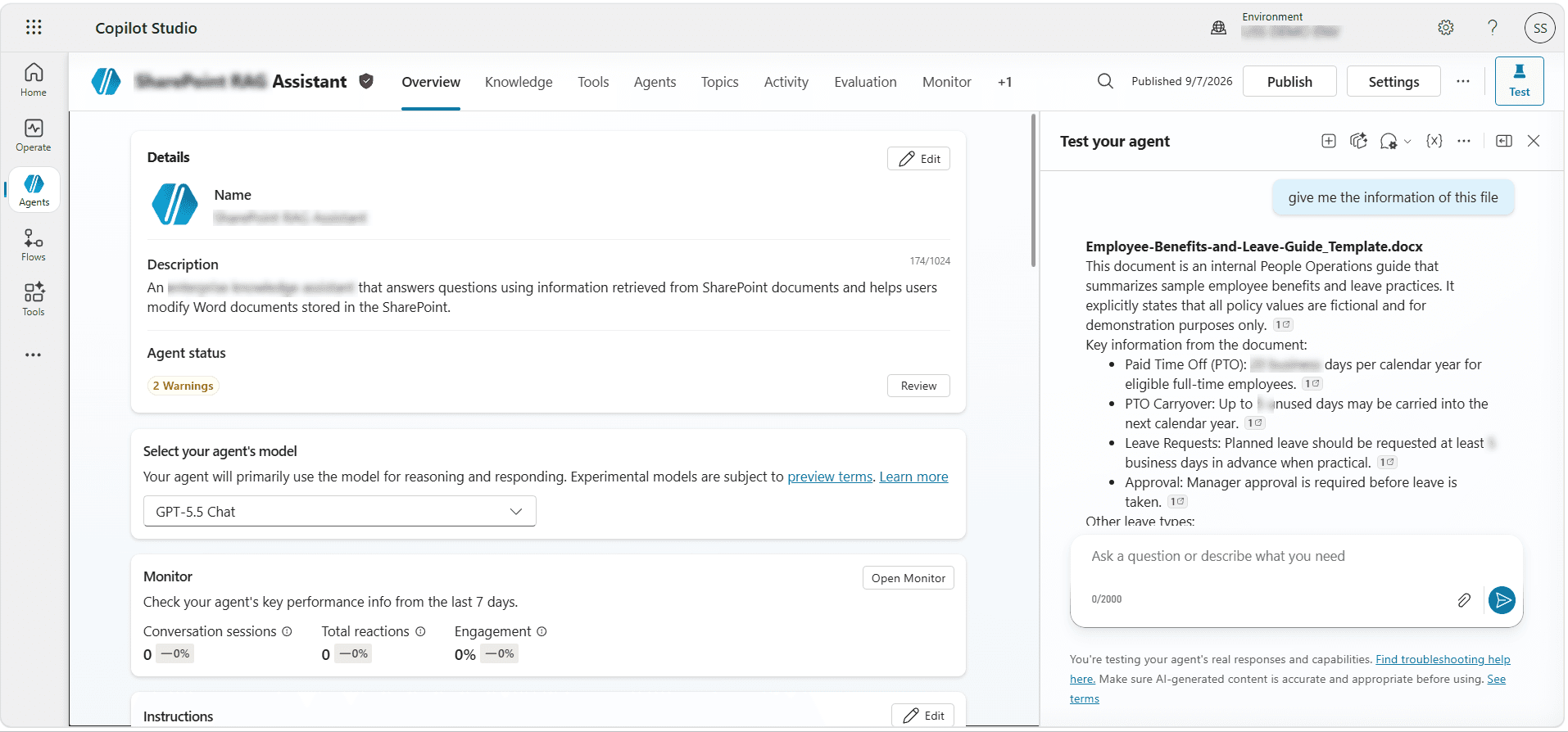Select Agents in the left sidebar
The image size is (1568, 732).
click(34, 190)
